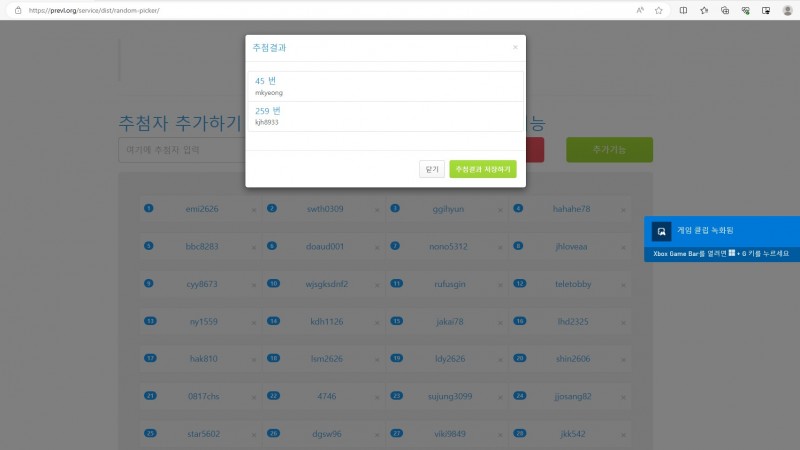Click the 추첨결과 저장하기 button
The height and width of the screenshot is (450, 800).
tap(483, 170)
